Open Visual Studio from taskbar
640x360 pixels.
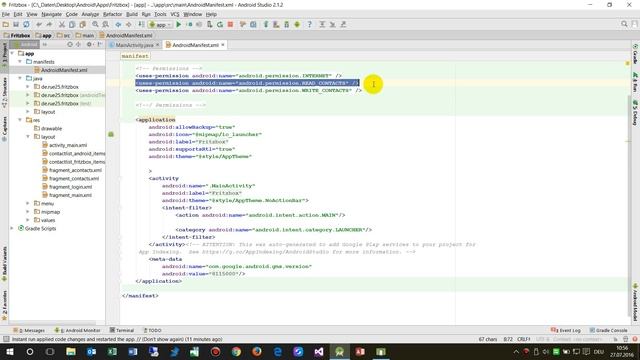[x=319, y=351]
